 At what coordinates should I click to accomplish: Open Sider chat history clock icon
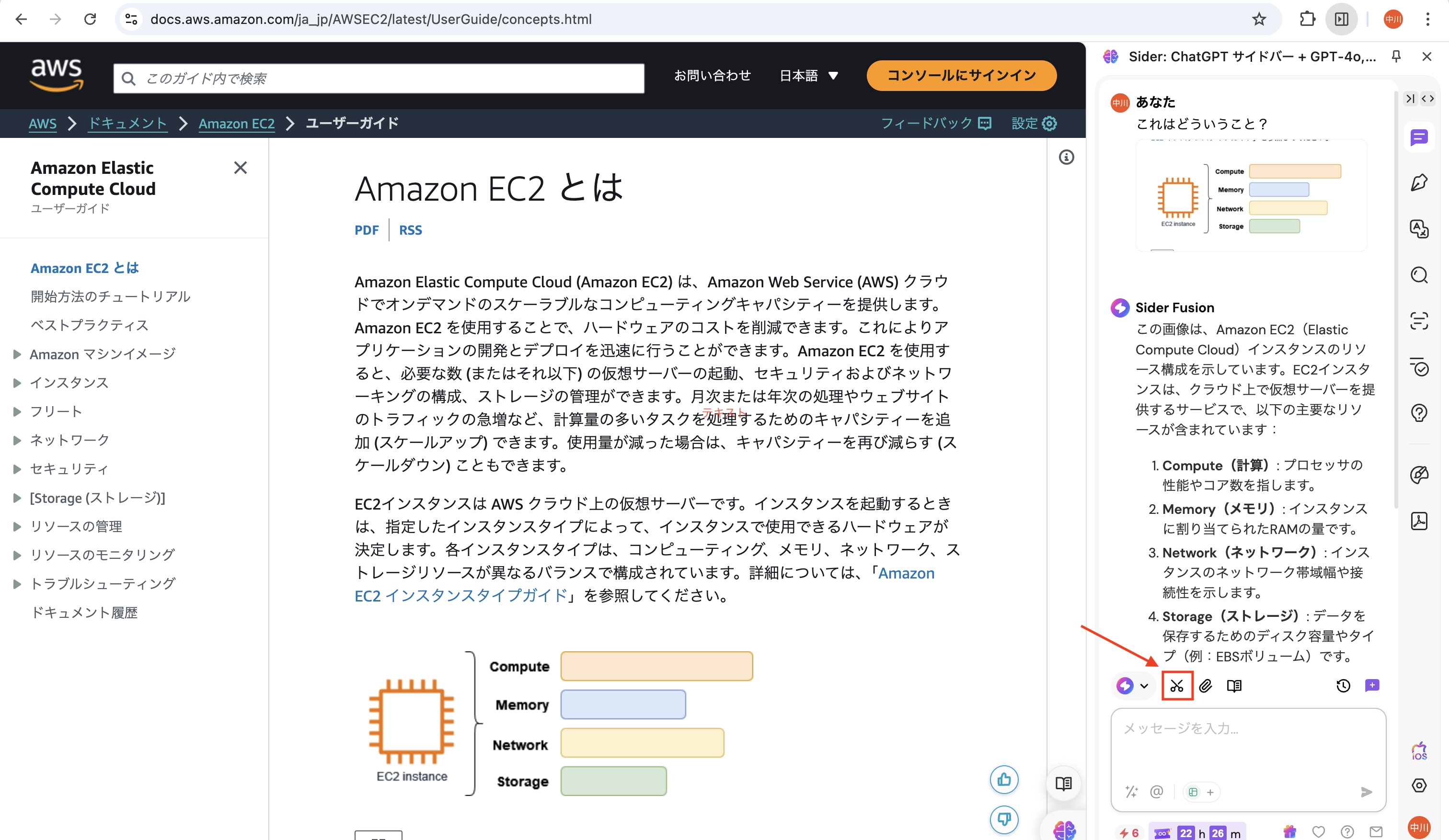pyautogui.click(x=1343, y=685)
